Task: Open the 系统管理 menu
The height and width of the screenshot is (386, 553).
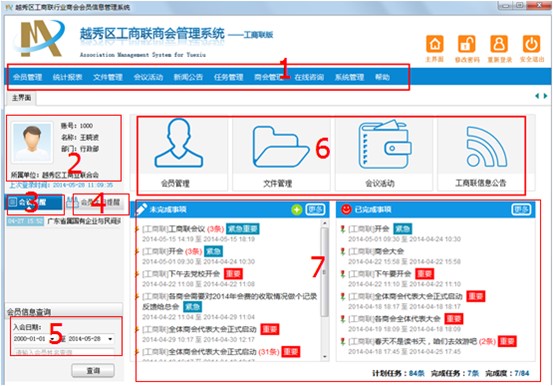Action: 350,77
